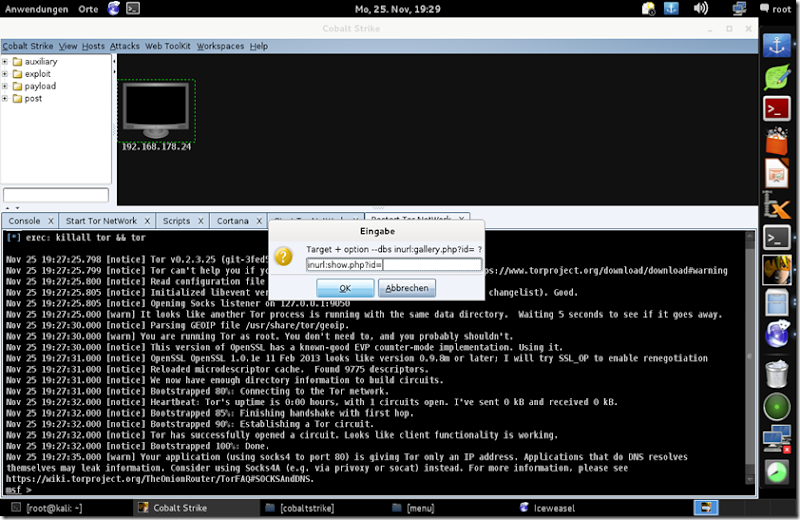Viewport: 800px width, 520px height.
Task: Open the View menu
Action: [x=68, y=46]
